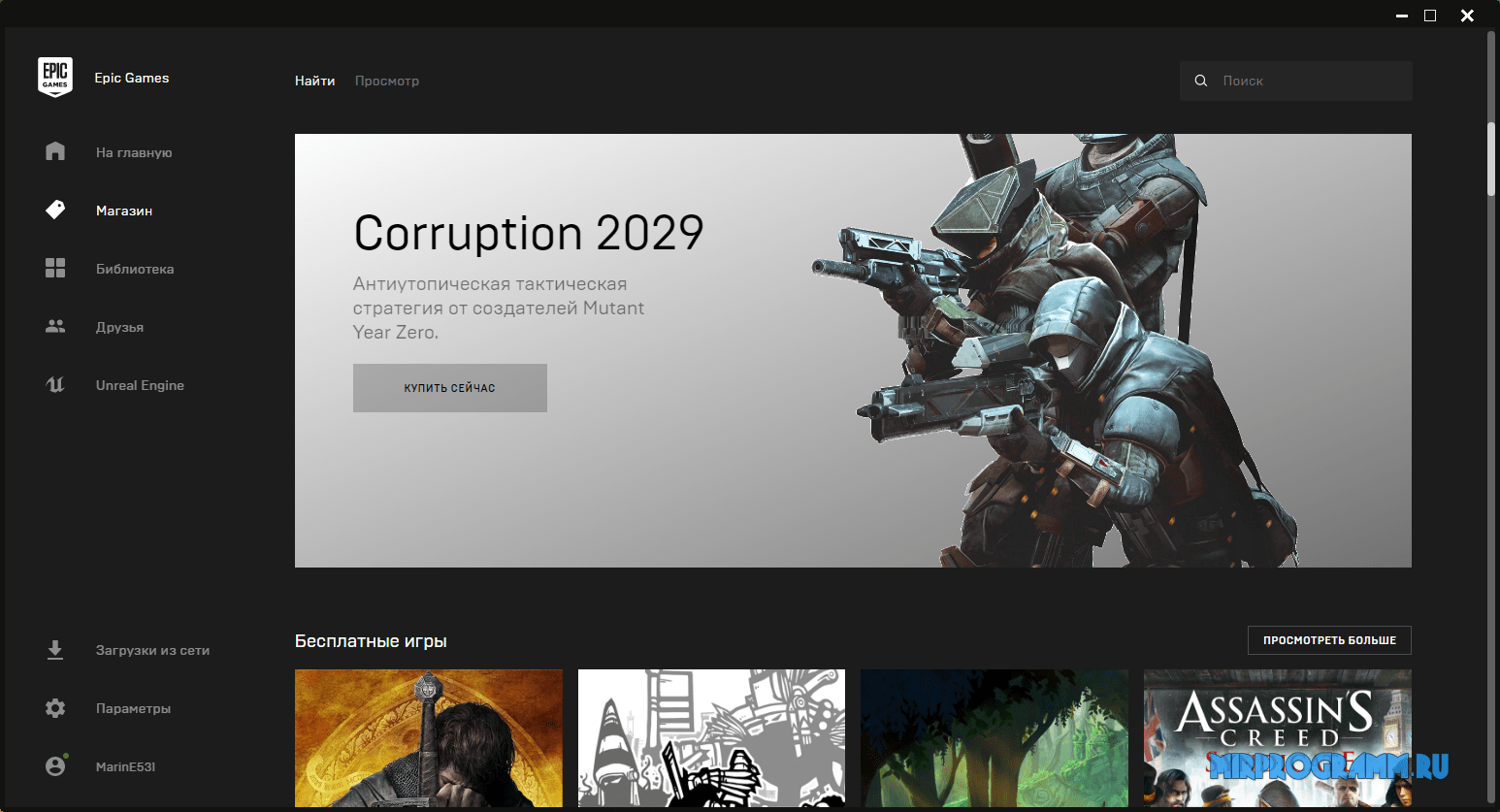Open the green forest game thumbnail
1500x812 pixels.
tap(995, 738)
